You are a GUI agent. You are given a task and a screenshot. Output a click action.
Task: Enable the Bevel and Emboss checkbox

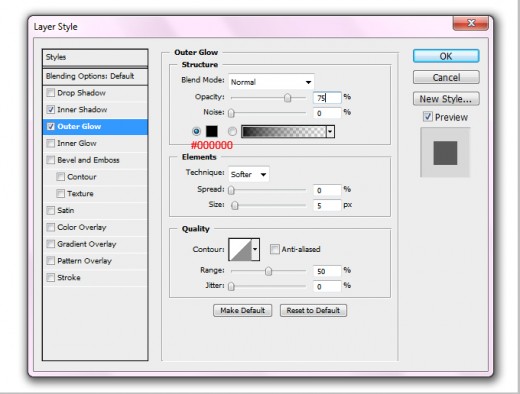click(x=51, y=160)
